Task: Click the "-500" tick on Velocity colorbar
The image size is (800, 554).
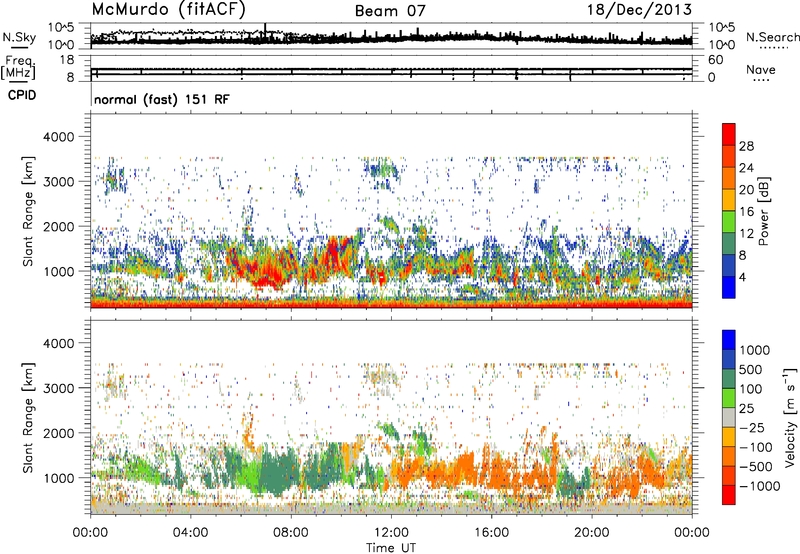Action: tap(755, 467)
